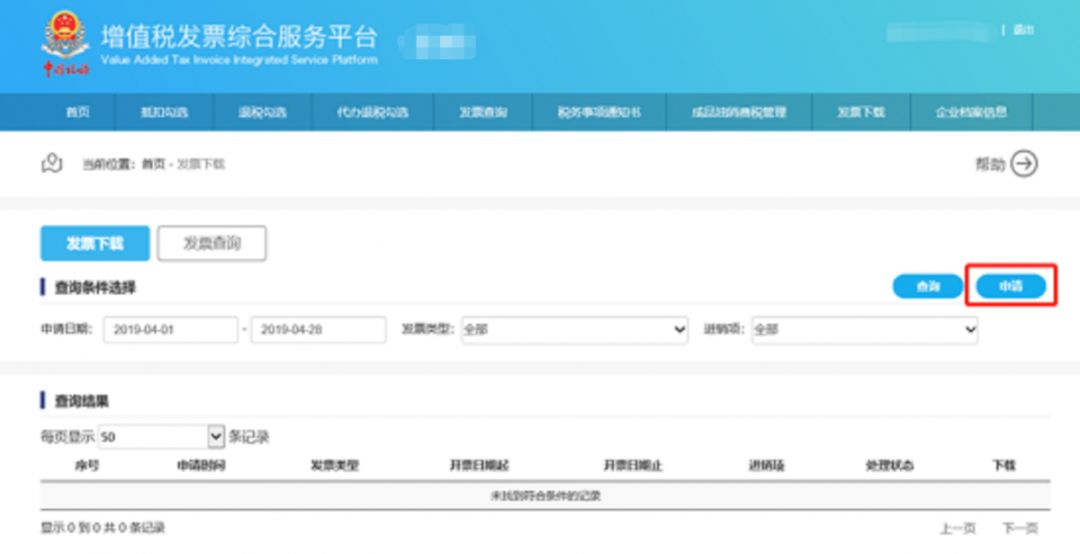Open the 每页显示 records-per-page dropdown

[x=162, y=437]
